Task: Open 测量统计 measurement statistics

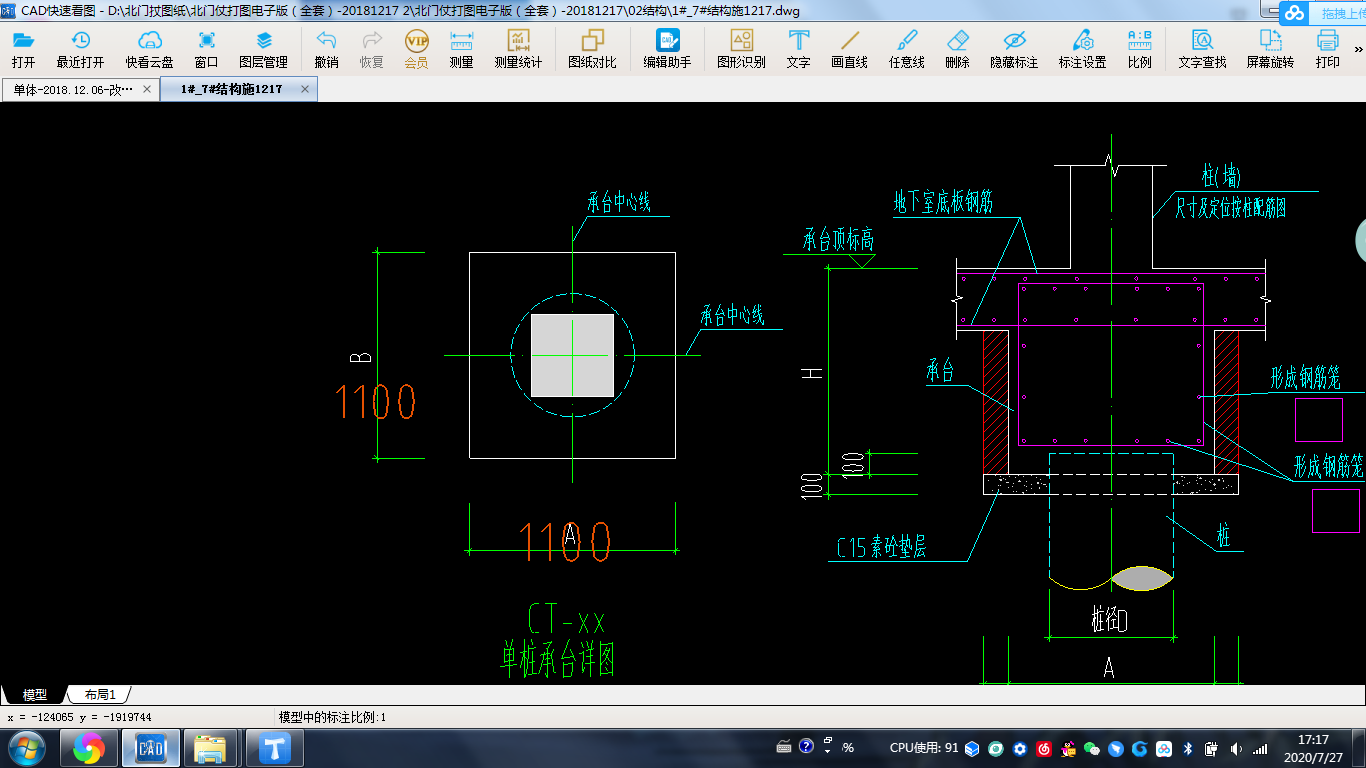Action: [518, 47]
